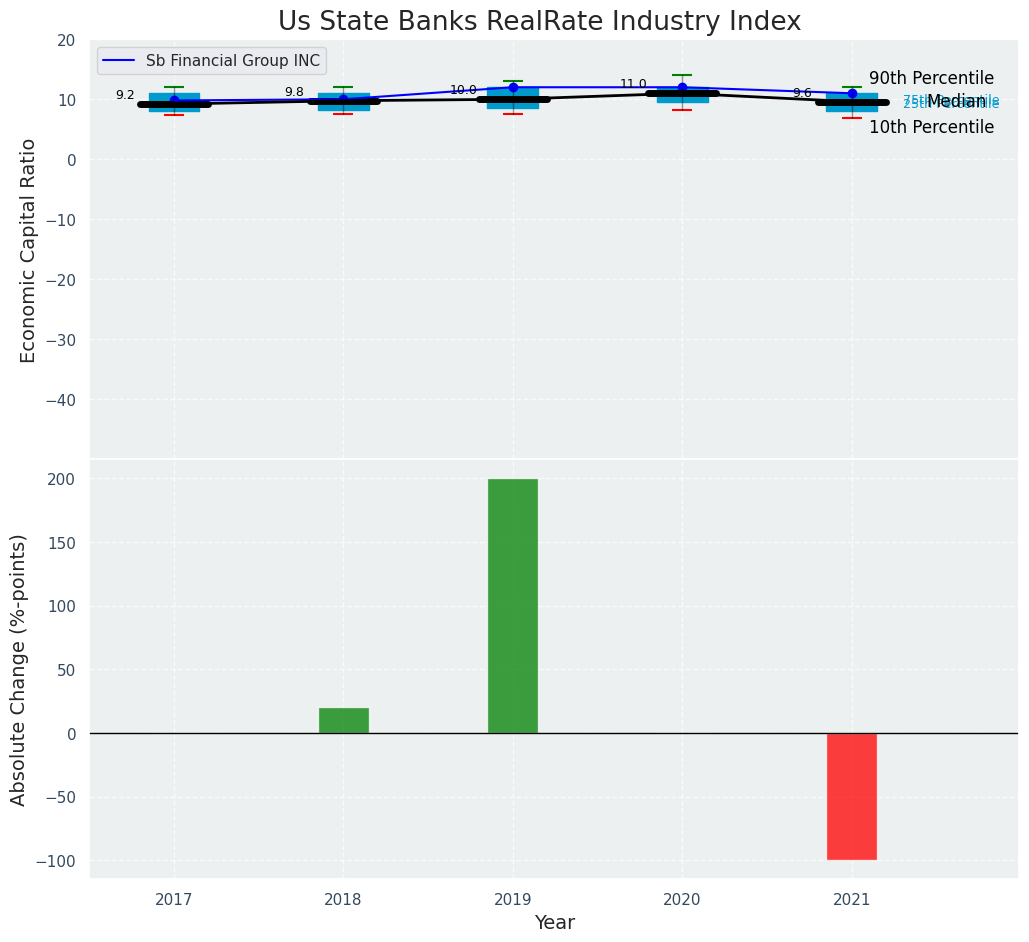Click the Year x-axis title

pyautogui.click(x=554, y=923)
